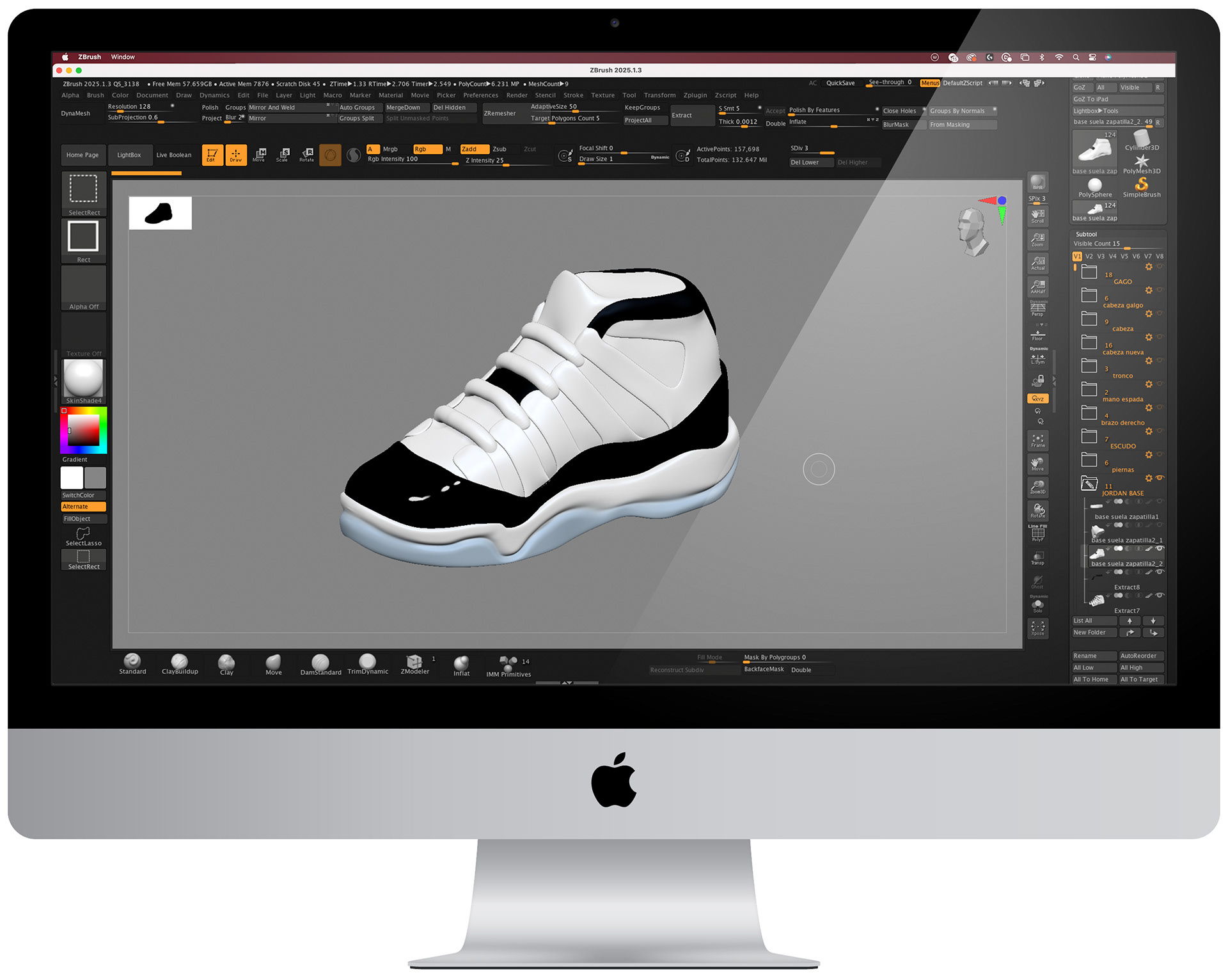Select the Scale gizmo button
1228x980 pixels.
tap(283, 155)
